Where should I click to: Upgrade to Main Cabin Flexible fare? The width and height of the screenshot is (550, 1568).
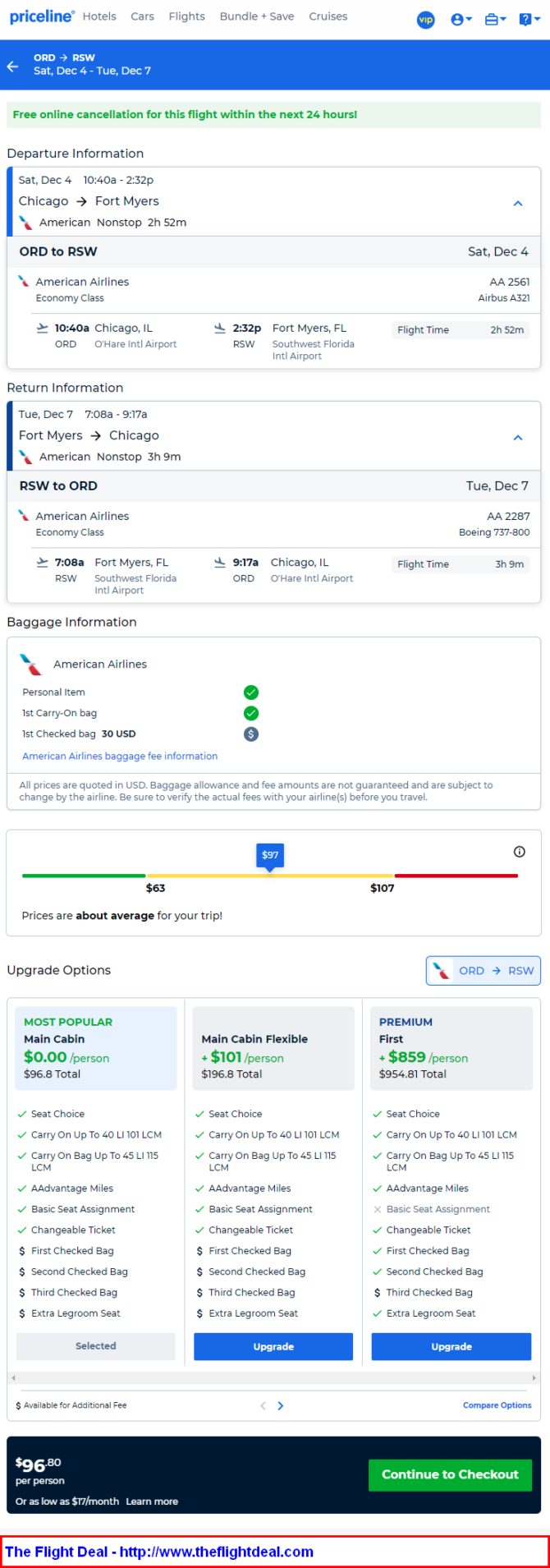pyautogui.click(x=273, y=1346)
